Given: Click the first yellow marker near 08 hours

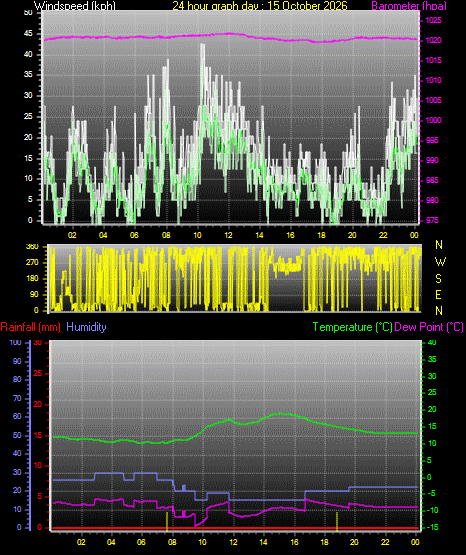Looking at the screenshot, I should (167, 521).
